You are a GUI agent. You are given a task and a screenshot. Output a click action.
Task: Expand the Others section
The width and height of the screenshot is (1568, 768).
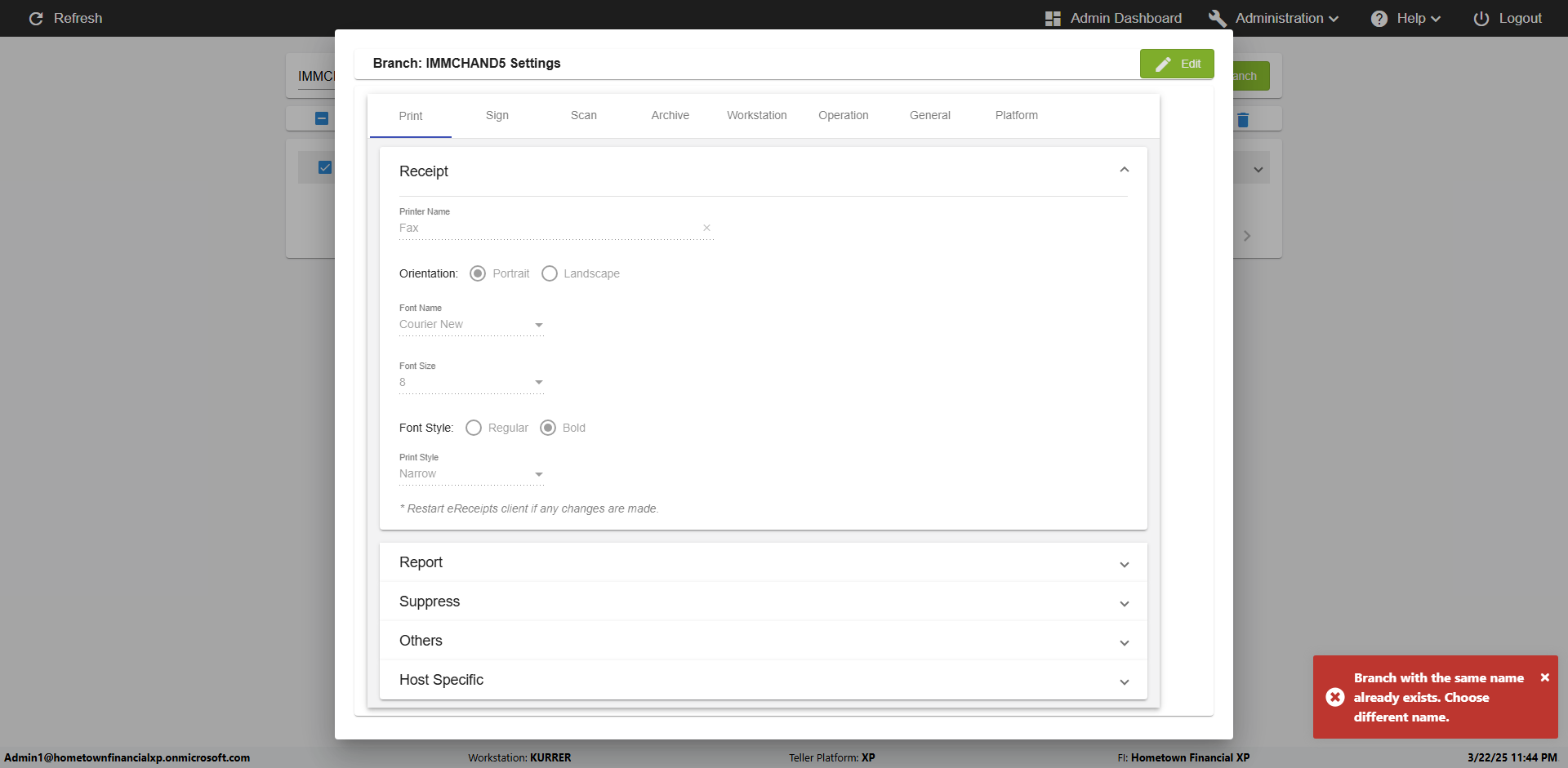pyautogui.click(x=1125, y=642)
